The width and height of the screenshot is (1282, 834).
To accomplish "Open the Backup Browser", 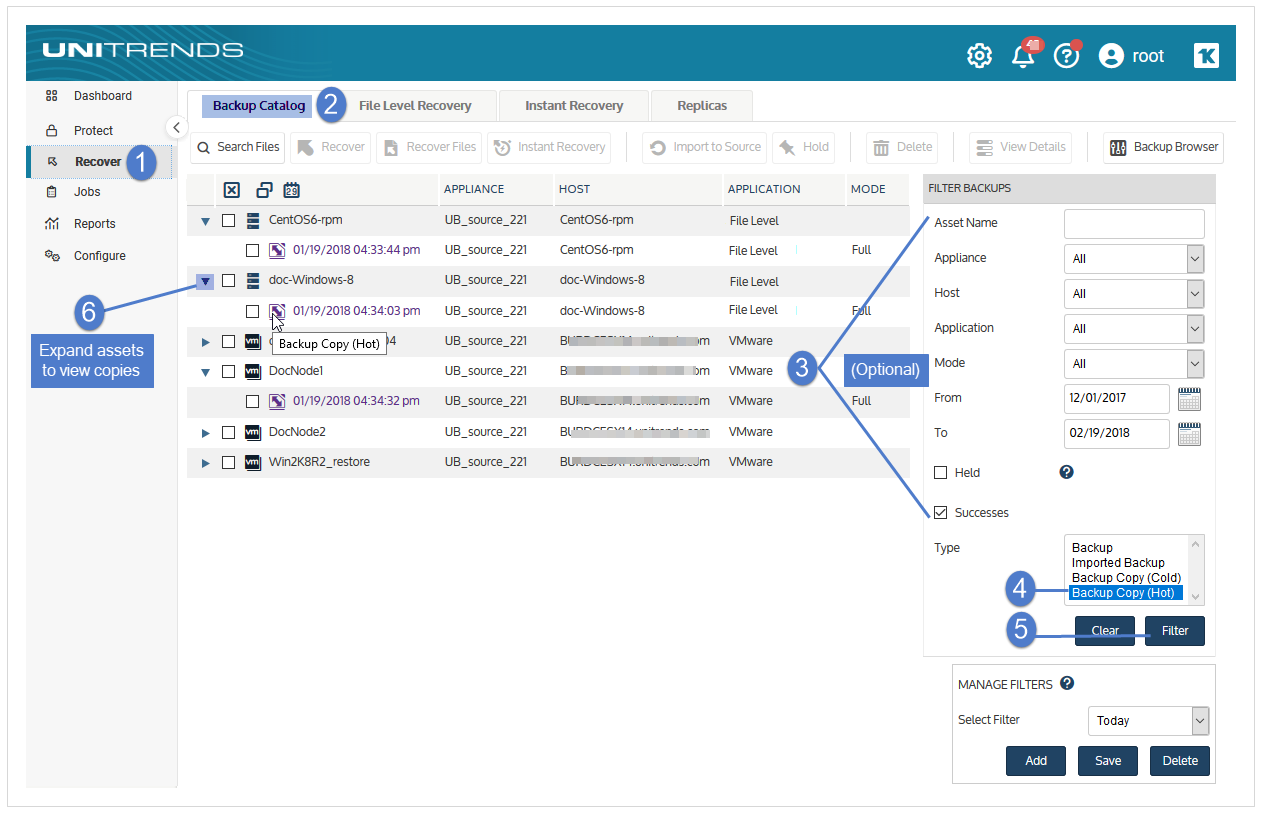I will coord(1164,147).
